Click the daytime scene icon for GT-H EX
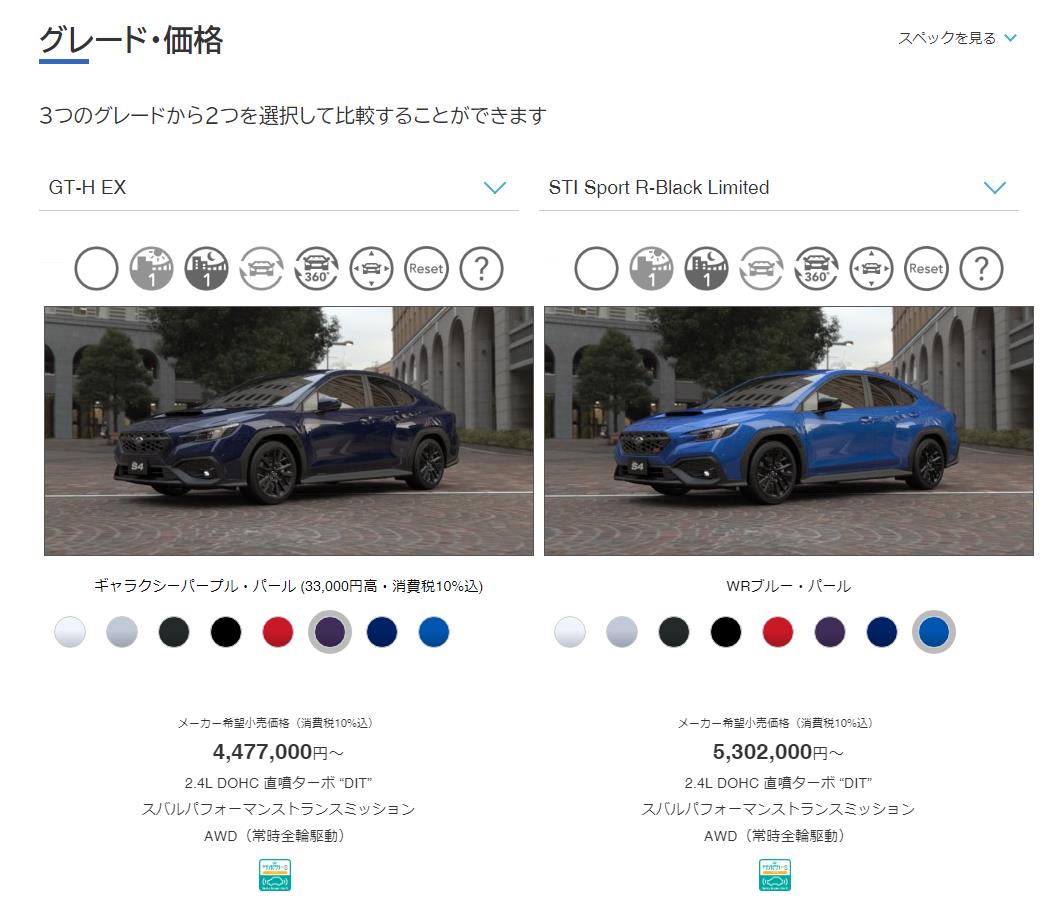 (x=152, y=269)
